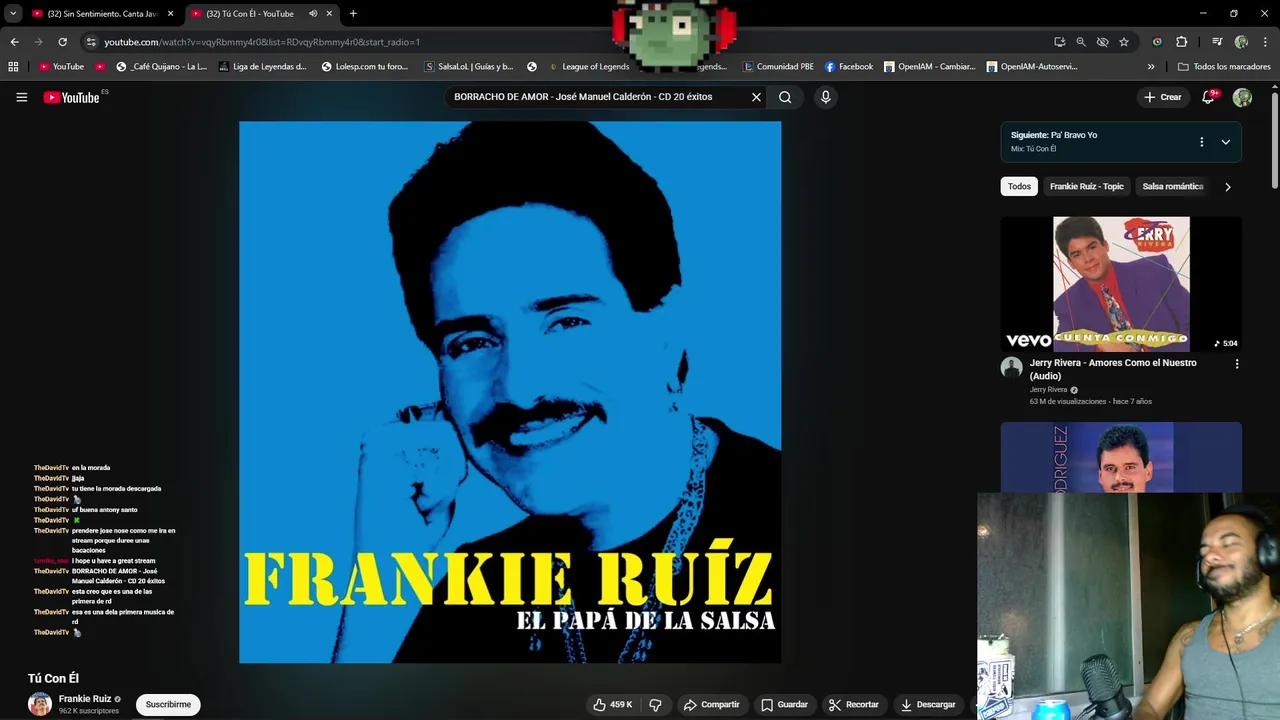Screen dimensions: 1280x720
Task: Visit the Jerry Rivera channel avatar
Action: (x=1012, y=367)
